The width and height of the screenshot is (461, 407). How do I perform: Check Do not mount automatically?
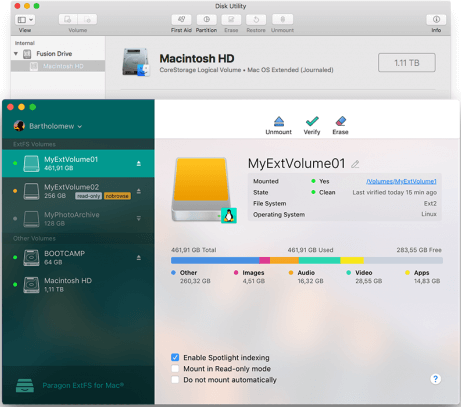coord(175,380)
